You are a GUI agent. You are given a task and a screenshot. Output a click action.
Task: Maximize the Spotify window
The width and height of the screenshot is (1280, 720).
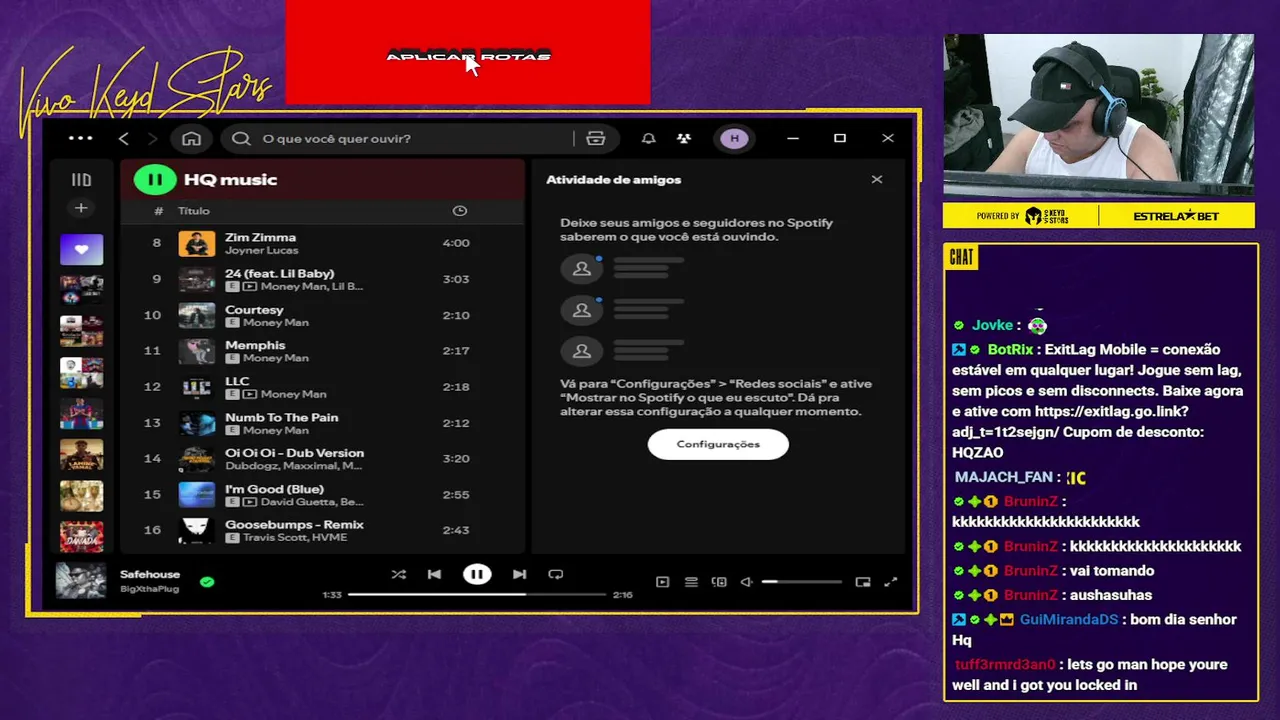point(840,138)
